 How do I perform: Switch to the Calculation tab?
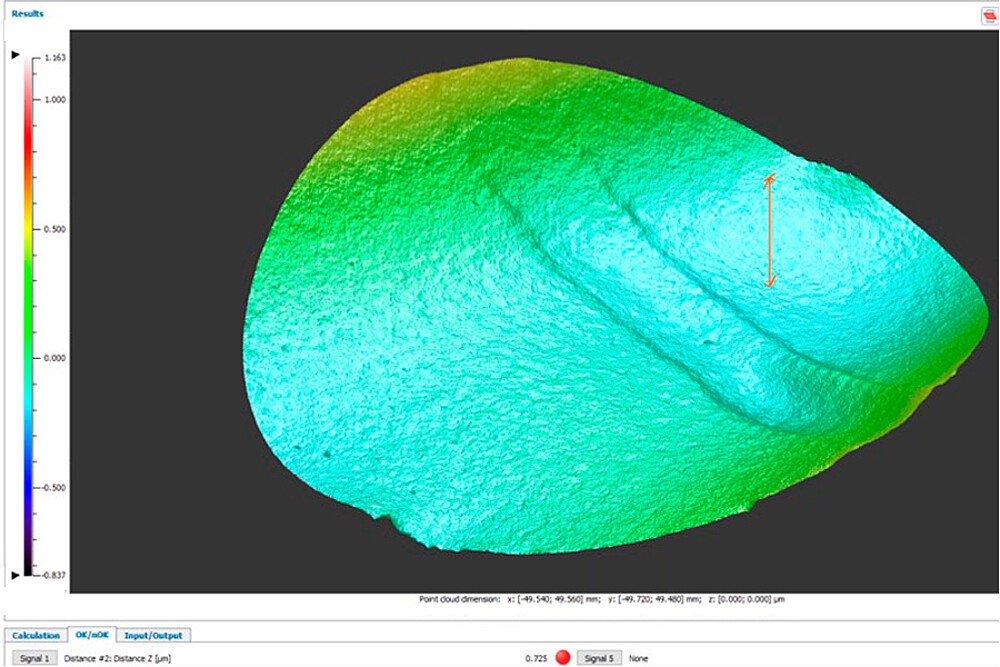[x=35, y=635]
